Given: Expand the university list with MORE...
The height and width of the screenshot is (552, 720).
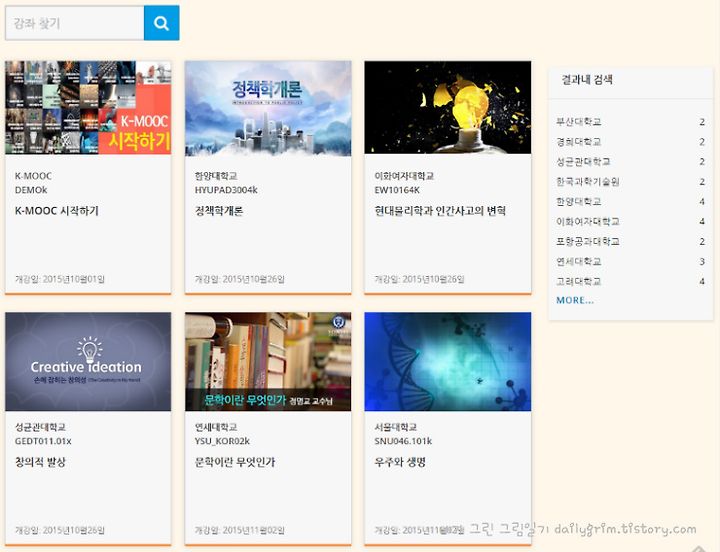Looking at the screenshot, I should pos(575,300).
